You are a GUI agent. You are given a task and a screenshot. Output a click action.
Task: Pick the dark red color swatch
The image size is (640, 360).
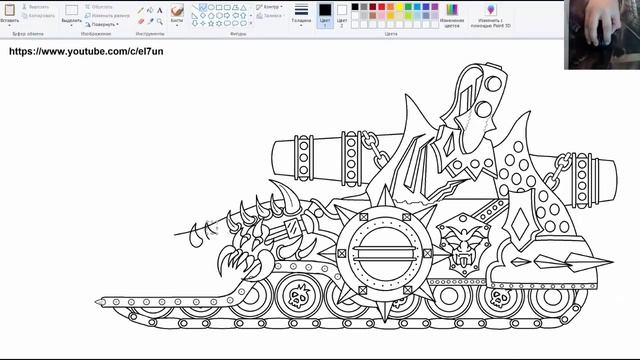pos(373,7)
